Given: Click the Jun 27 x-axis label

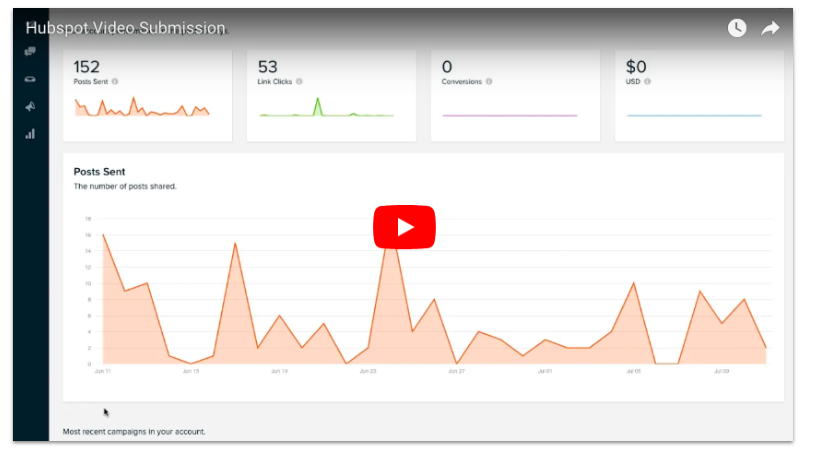Looking at the screenshot, I should [x=456, y=372].
